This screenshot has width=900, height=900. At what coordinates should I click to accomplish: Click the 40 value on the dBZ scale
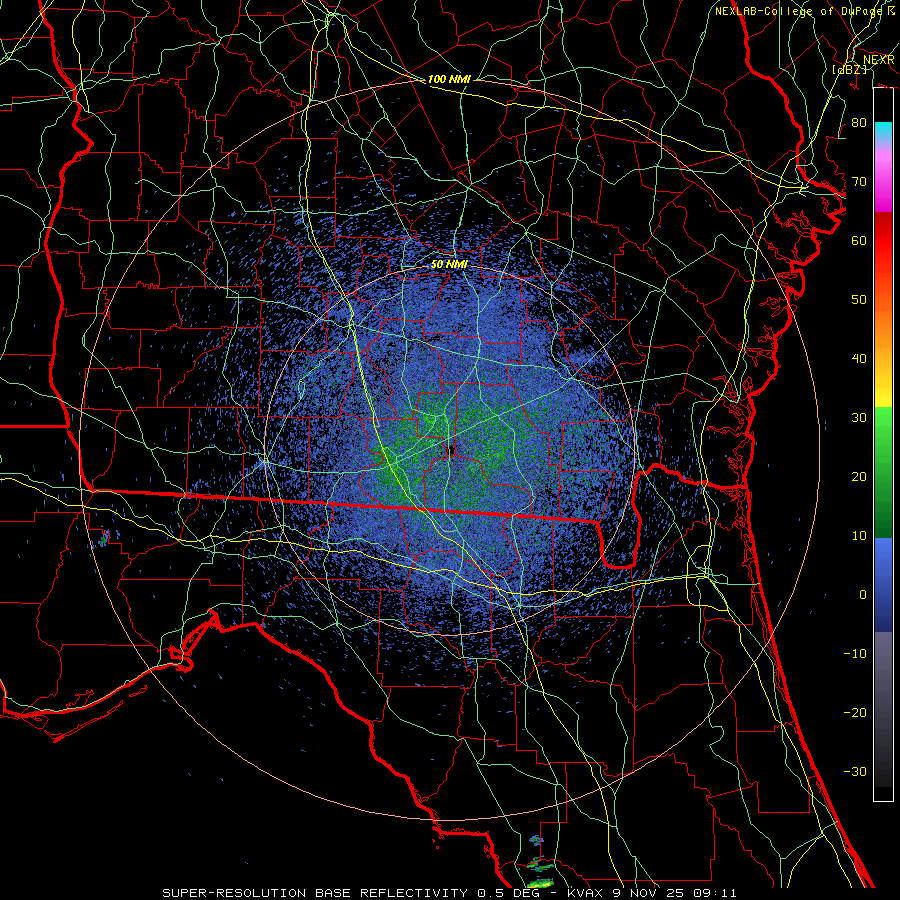[x=859, y=359]
